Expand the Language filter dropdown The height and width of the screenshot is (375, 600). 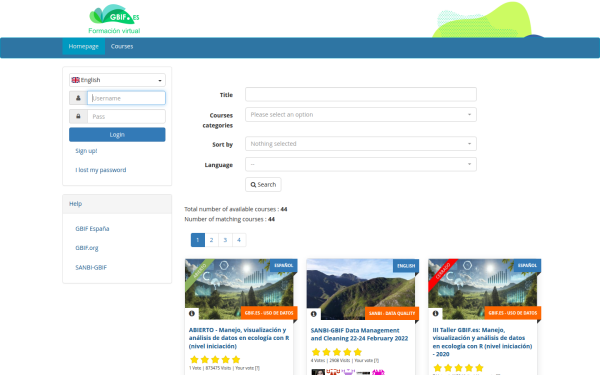360,164
